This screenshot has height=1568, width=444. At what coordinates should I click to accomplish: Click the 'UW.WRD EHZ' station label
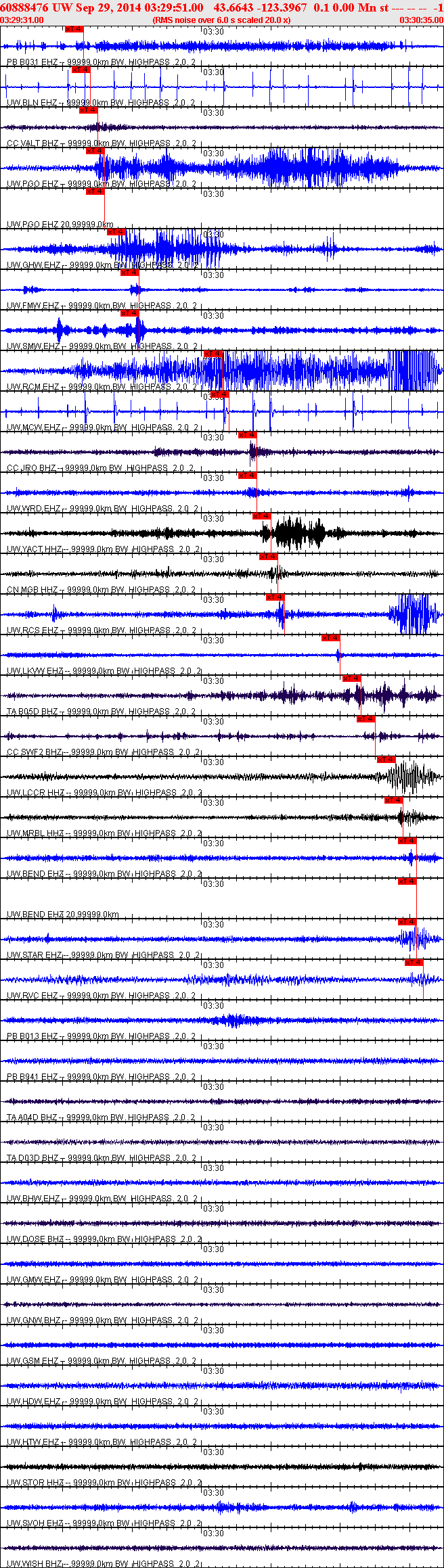pyautogui.click(x=34, y=509)
